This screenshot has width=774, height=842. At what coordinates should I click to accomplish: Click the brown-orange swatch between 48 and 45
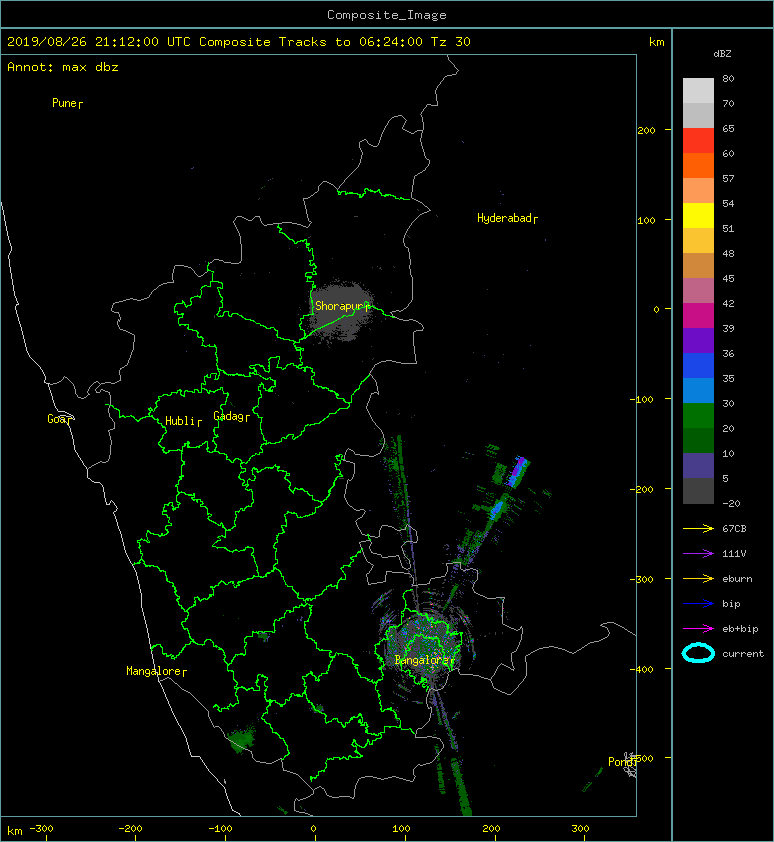[x=698, y=265]
